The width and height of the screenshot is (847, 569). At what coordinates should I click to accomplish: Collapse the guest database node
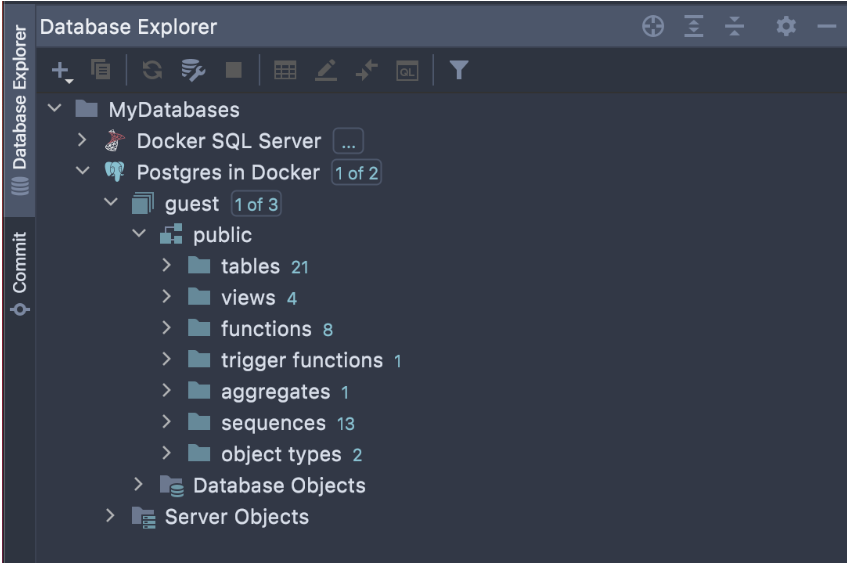(111, 202)
